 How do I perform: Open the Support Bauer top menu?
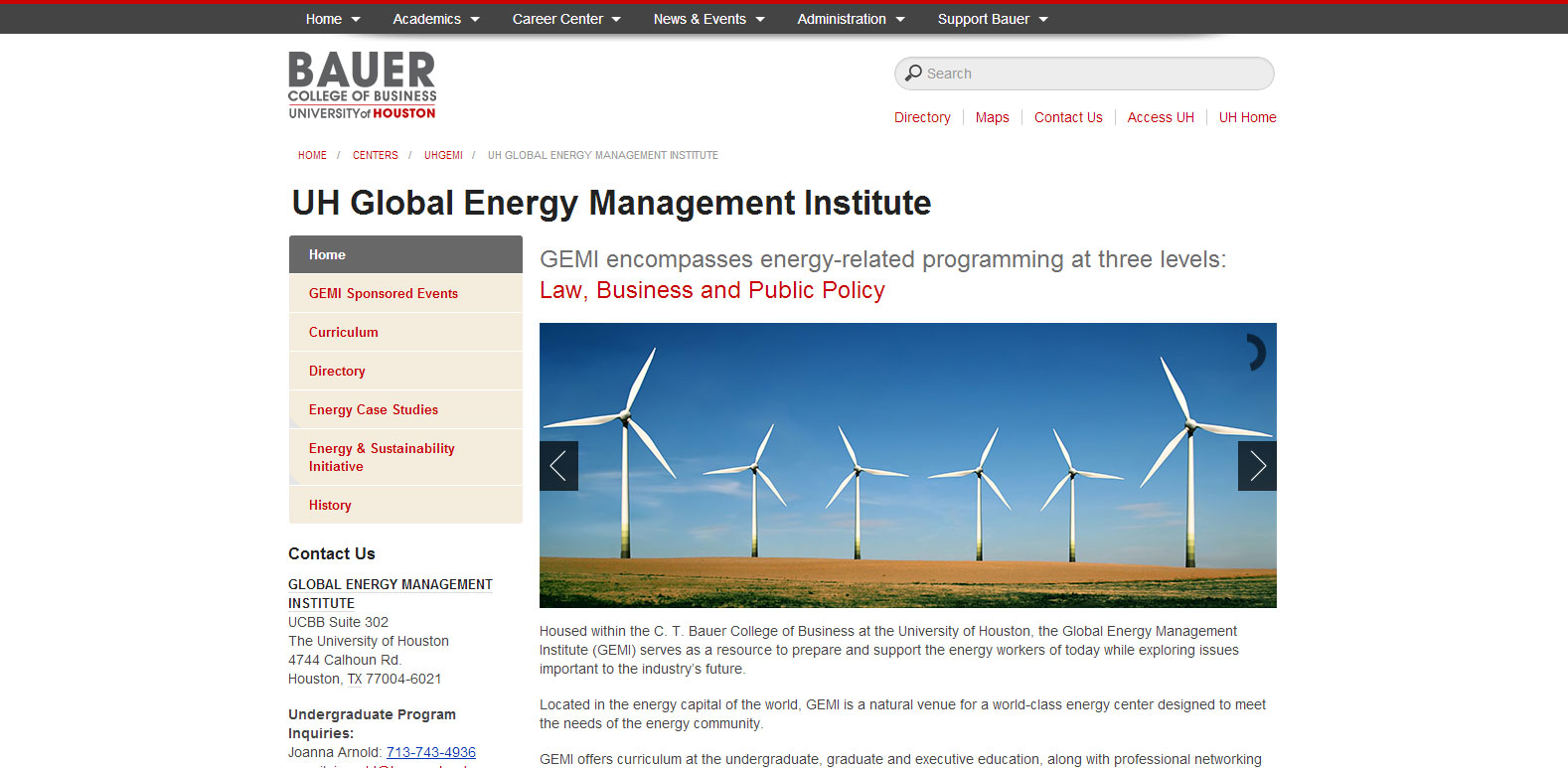coord(984,19)
